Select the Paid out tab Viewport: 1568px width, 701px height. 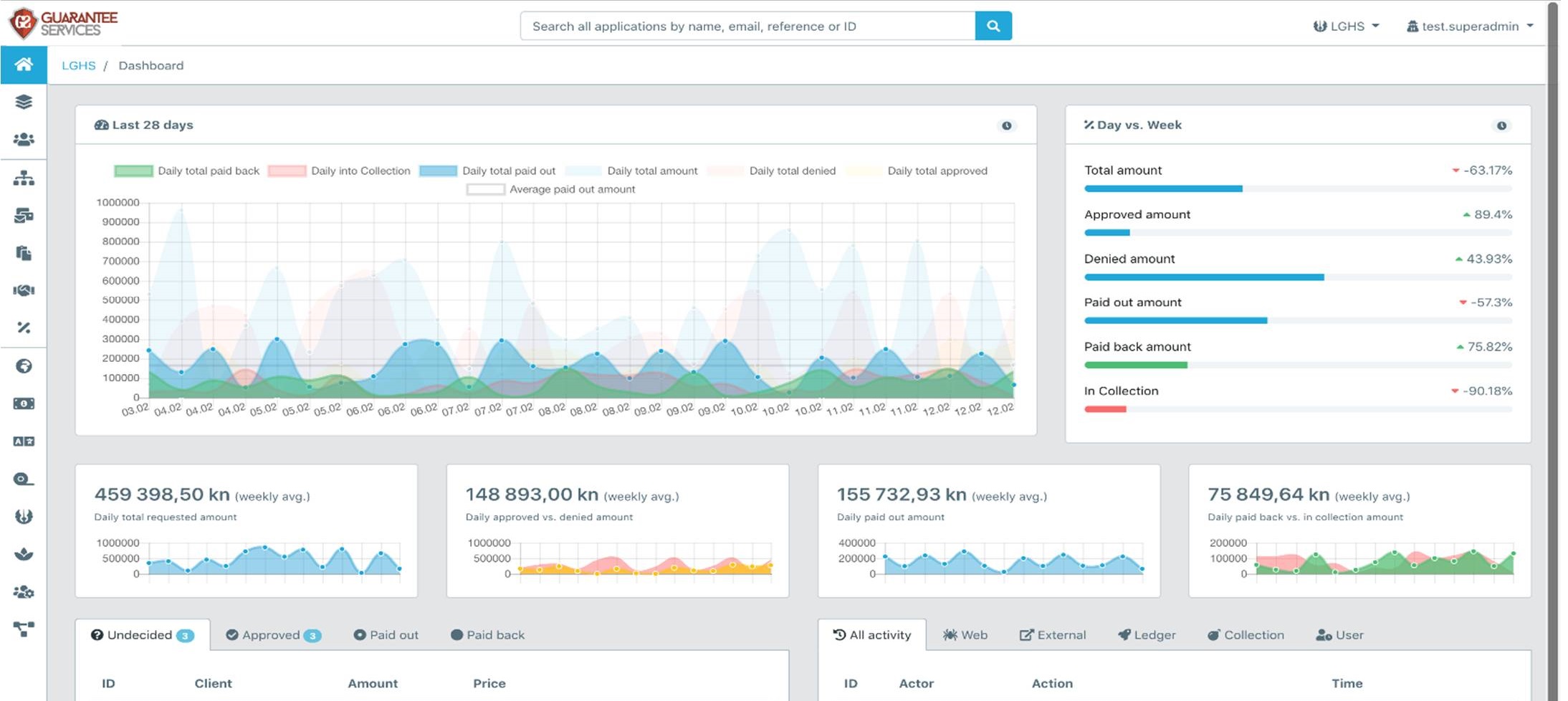tap(386, 635)
